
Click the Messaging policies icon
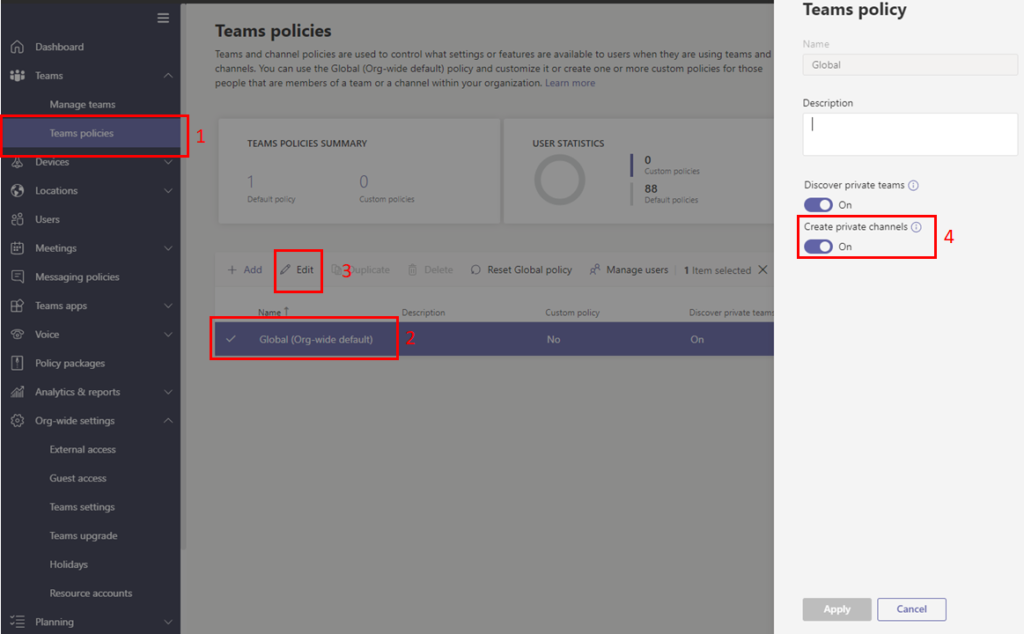18,276
